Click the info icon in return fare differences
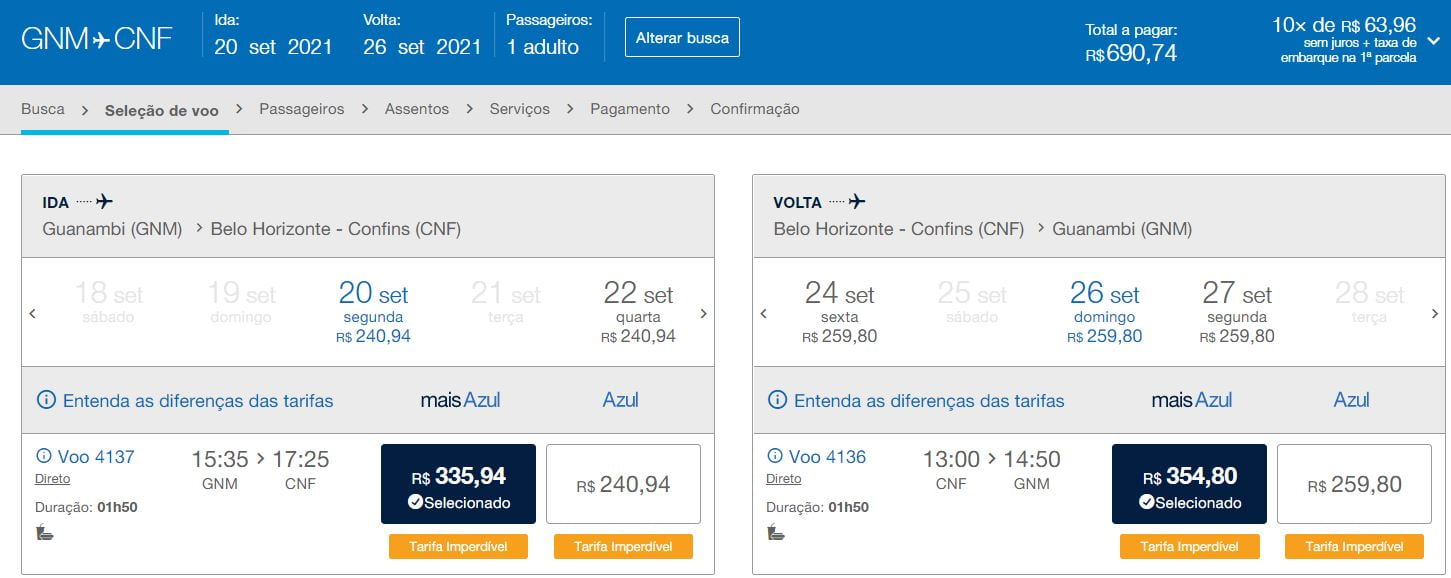This screenshot has height=578, width=1451. (777, 400)
